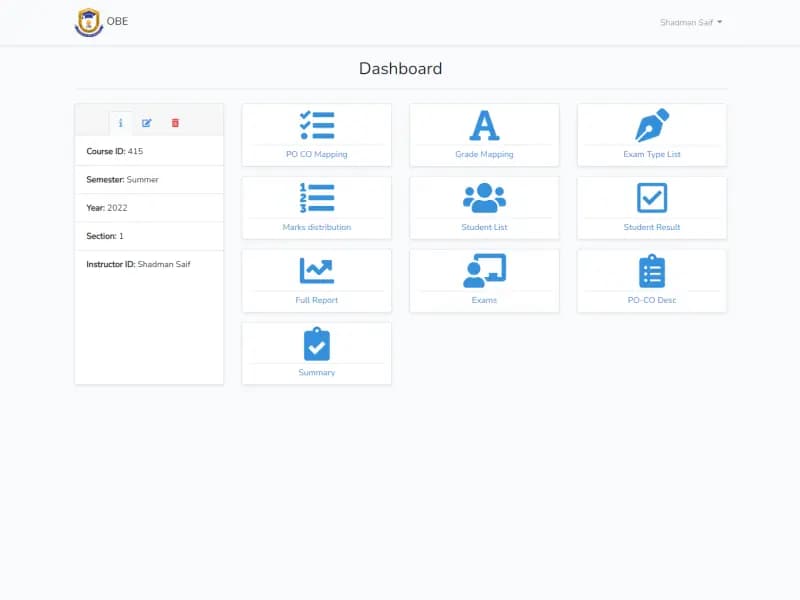Click the PO CO Mapping label
The height and width of the screenshot is (600, 800).
click(x=316, y=155)
